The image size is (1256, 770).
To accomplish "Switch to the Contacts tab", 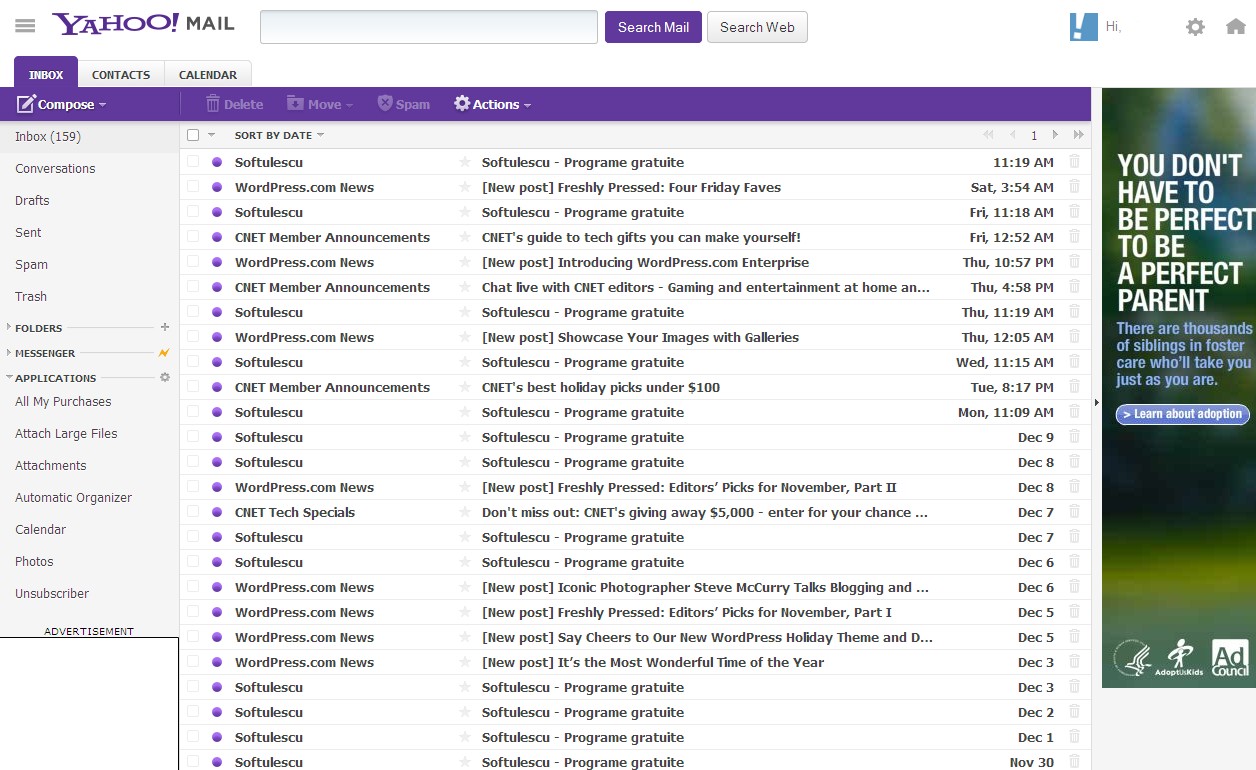I will (121, 75).
